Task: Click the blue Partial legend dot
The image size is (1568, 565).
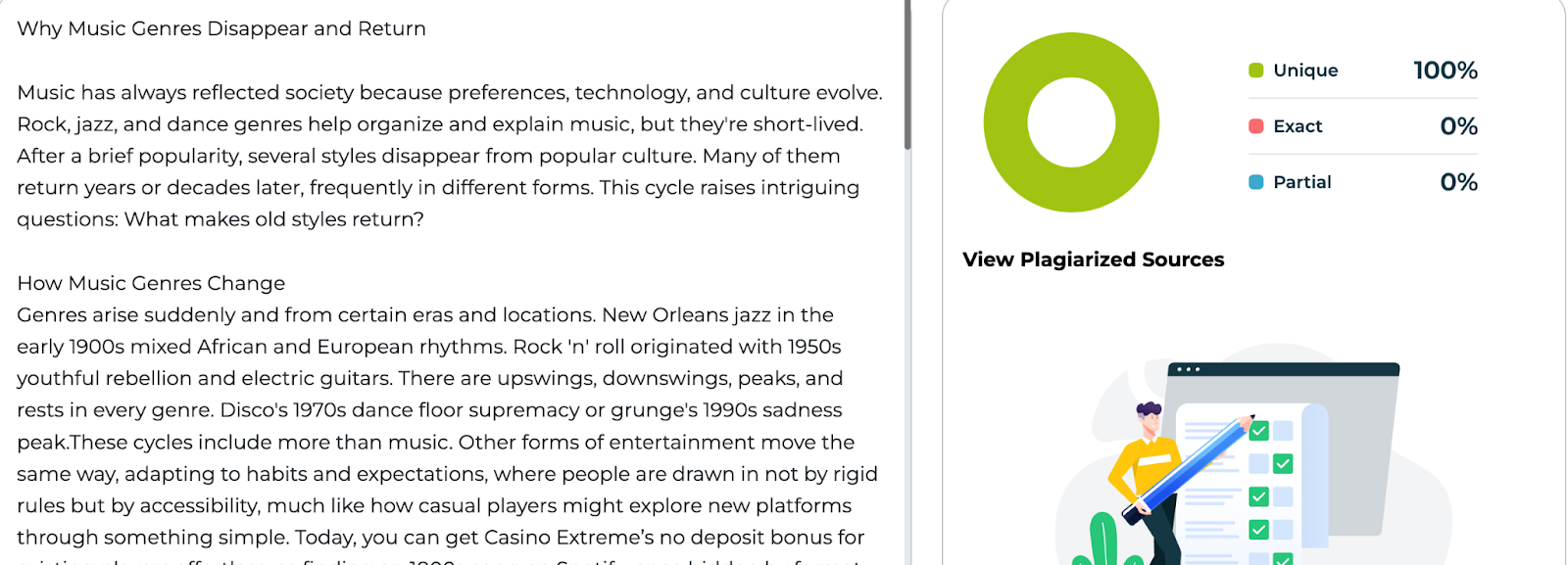Action: pyautogui.click(x=1255, y=182)
